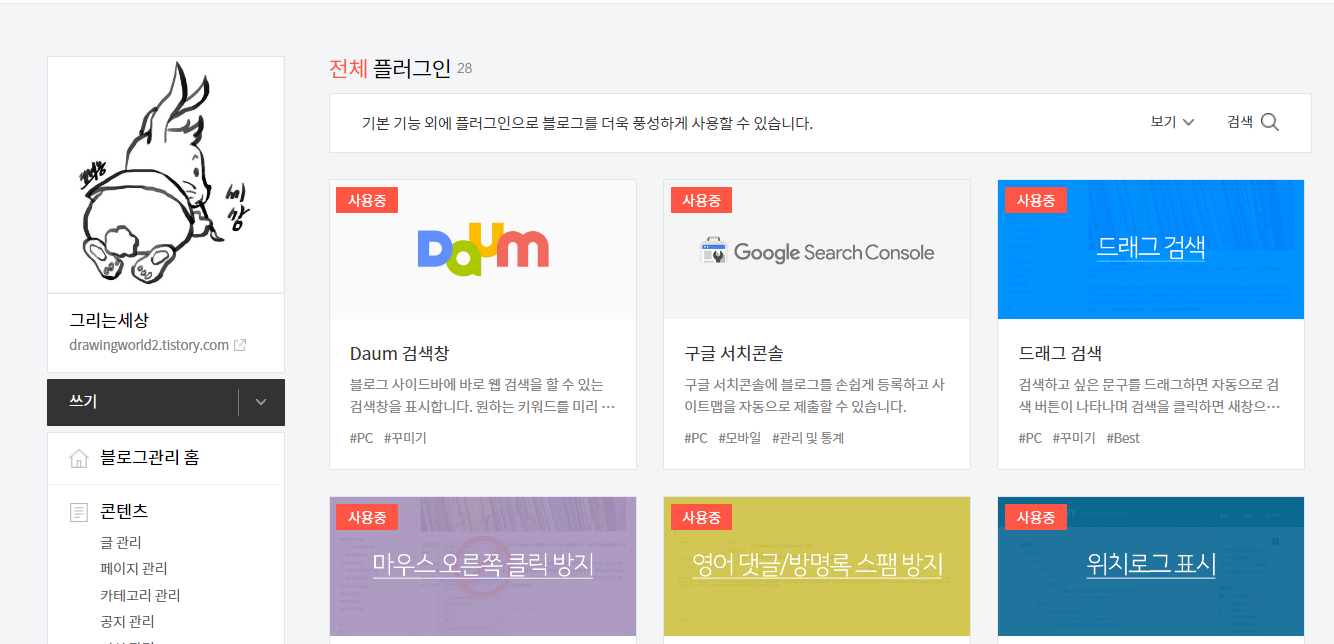The height and width of the screenshot is (644, 1334).
Task: Click #꾸미기 tag on Daum 검색창 card
Action: 405,438
